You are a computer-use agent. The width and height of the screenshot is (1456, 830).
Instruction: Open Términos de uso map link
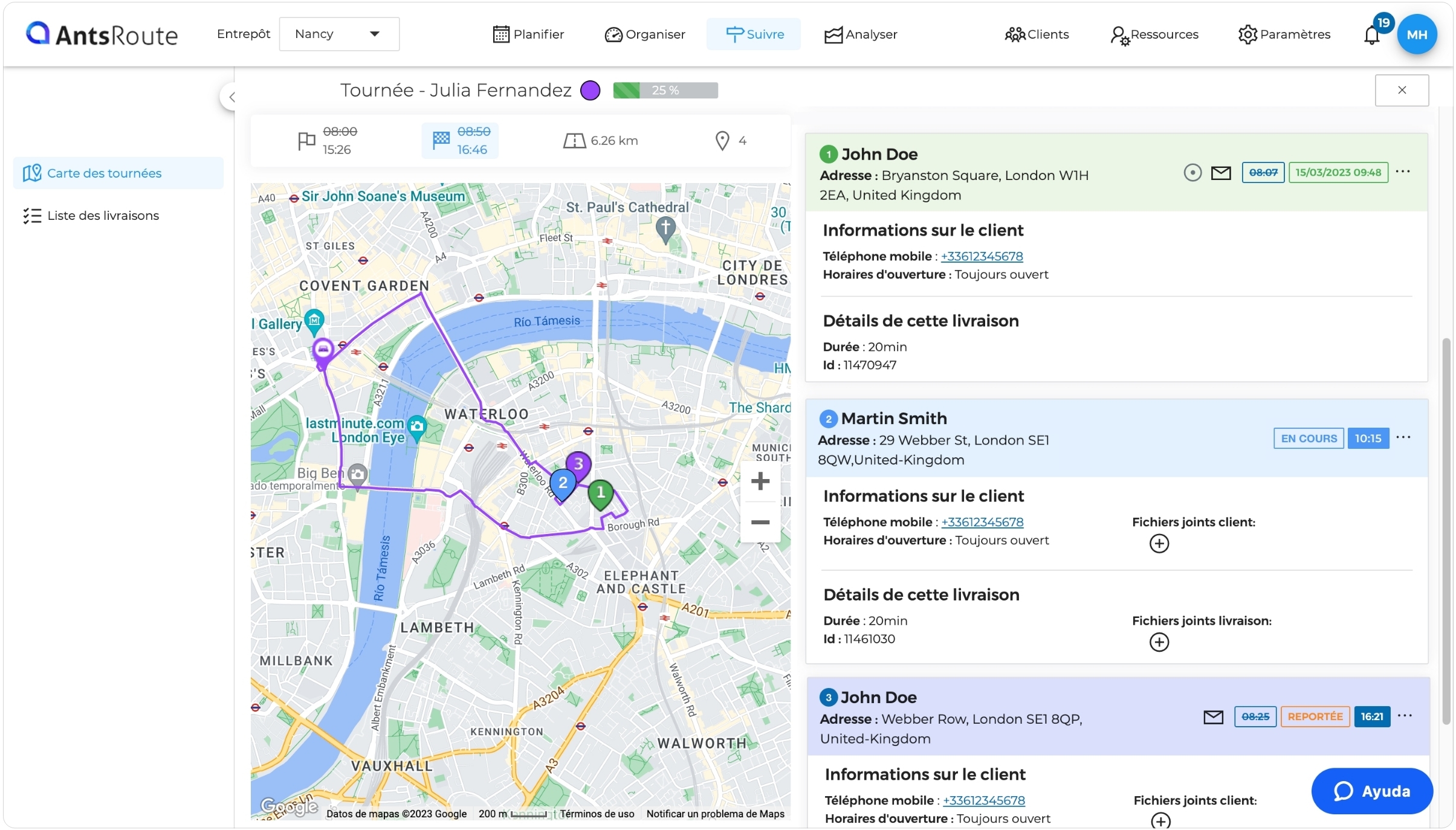(x=597, y=814)
